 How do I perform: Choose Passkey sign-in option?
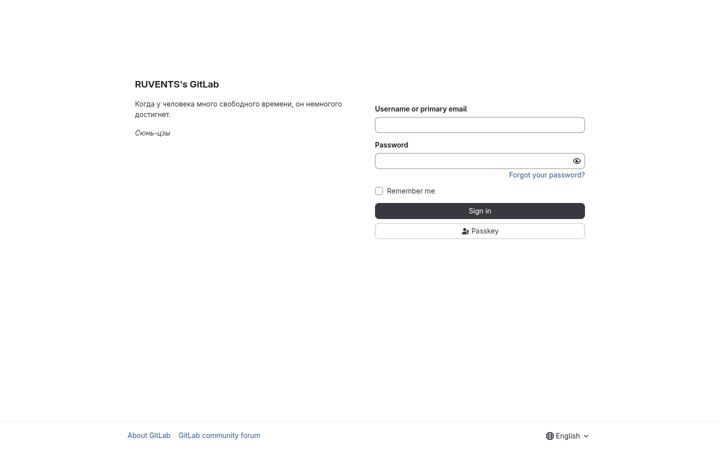480,231
